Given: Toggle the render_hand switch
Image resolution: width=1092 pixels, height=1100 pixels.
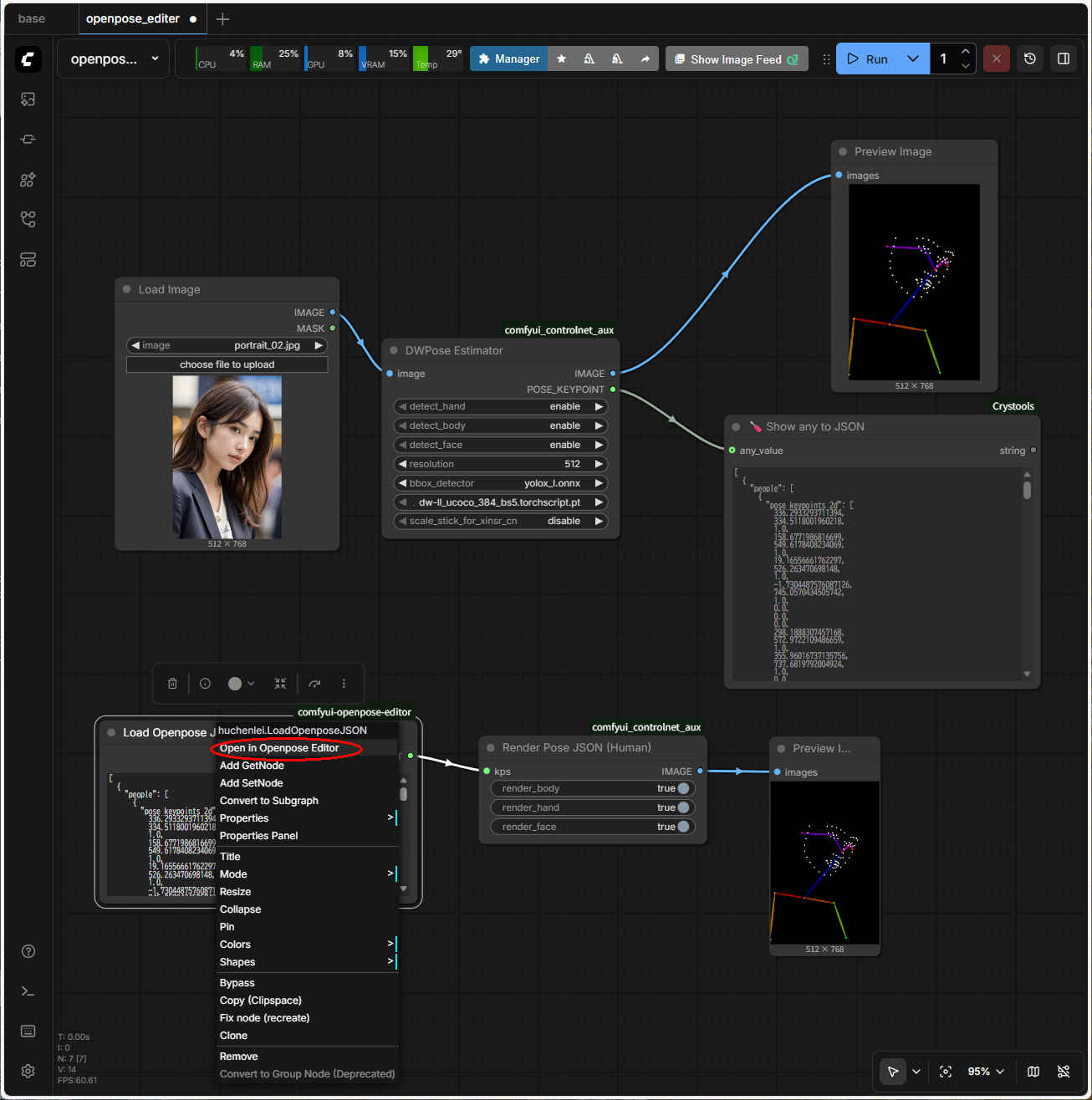Looking at the screenshot, I should coord(682,807).
